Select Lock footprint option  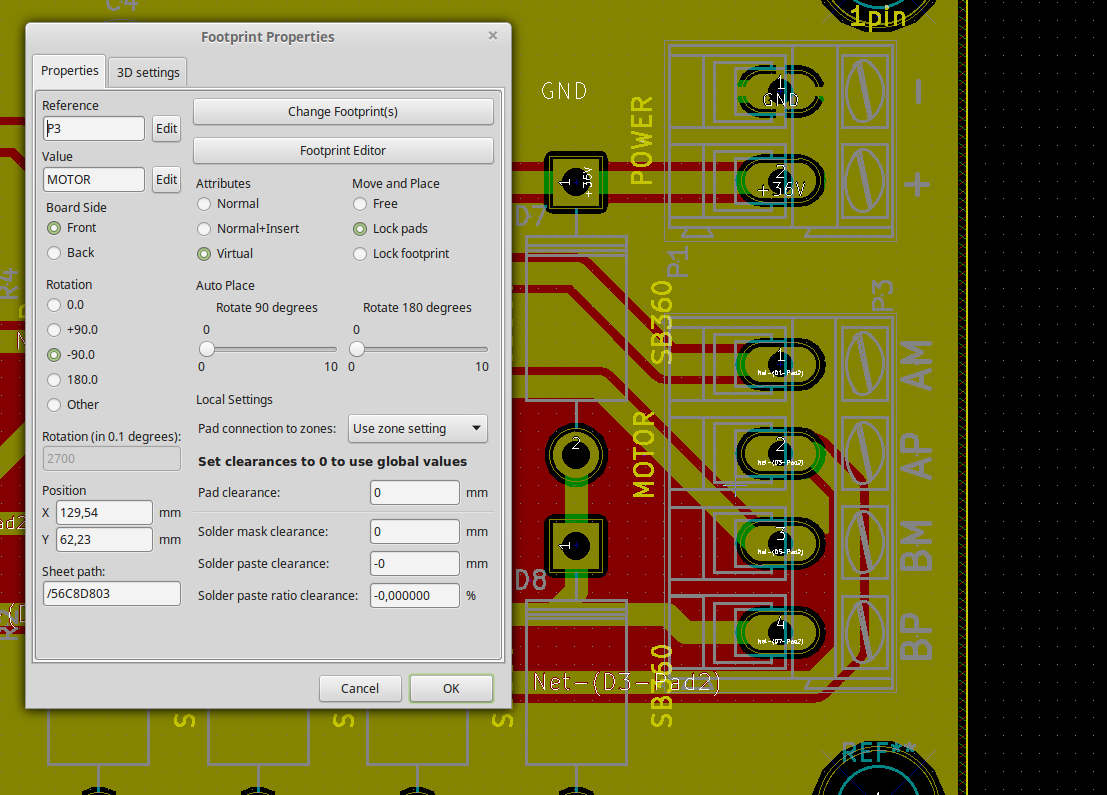pyautogui.click(x=401, y=253)
